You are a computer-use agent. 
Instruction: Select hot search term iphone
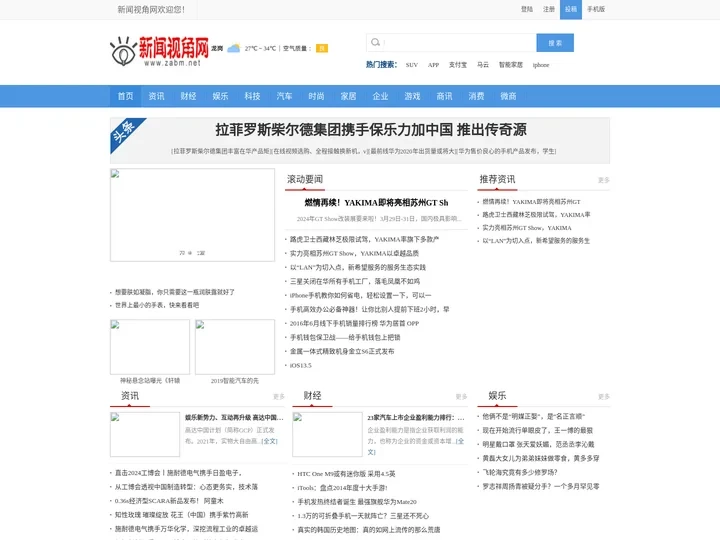click(541, 65)
